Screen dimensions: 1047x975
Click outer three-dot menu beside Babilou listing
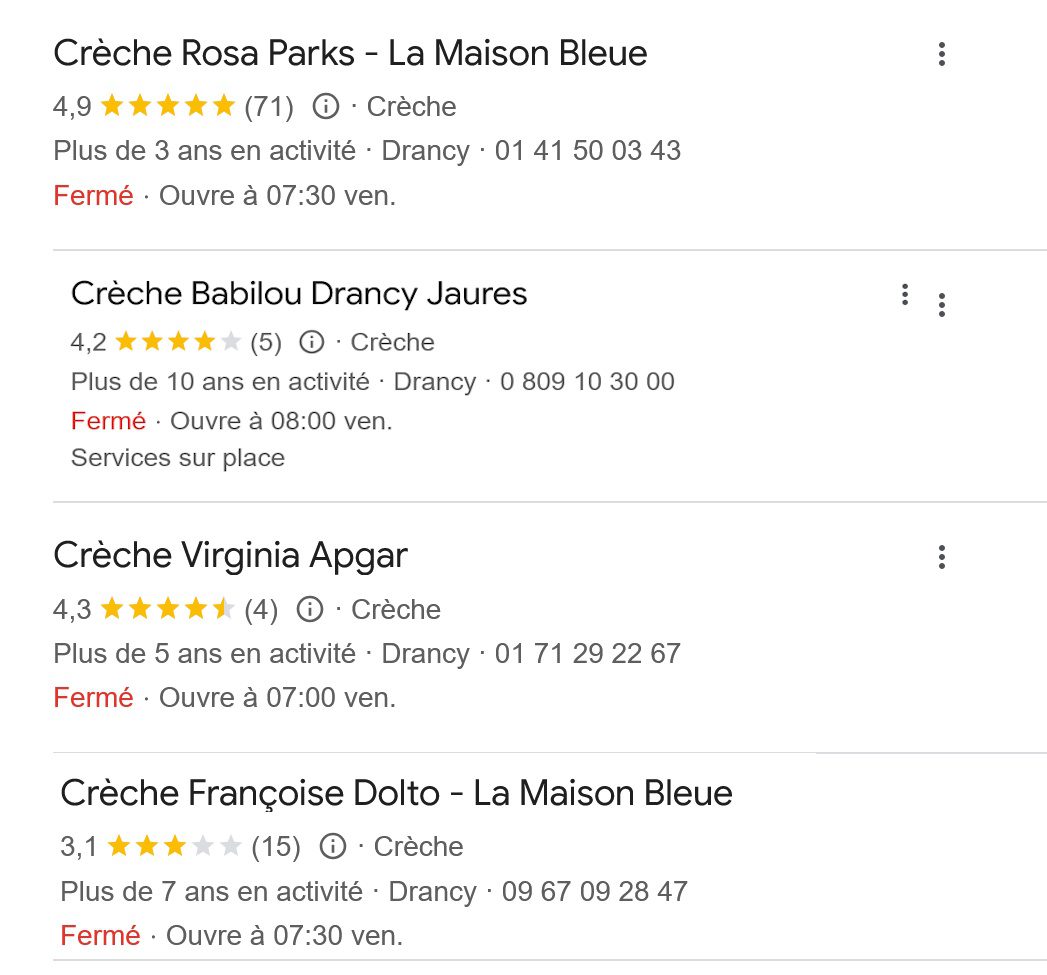[x=941, y=305]
